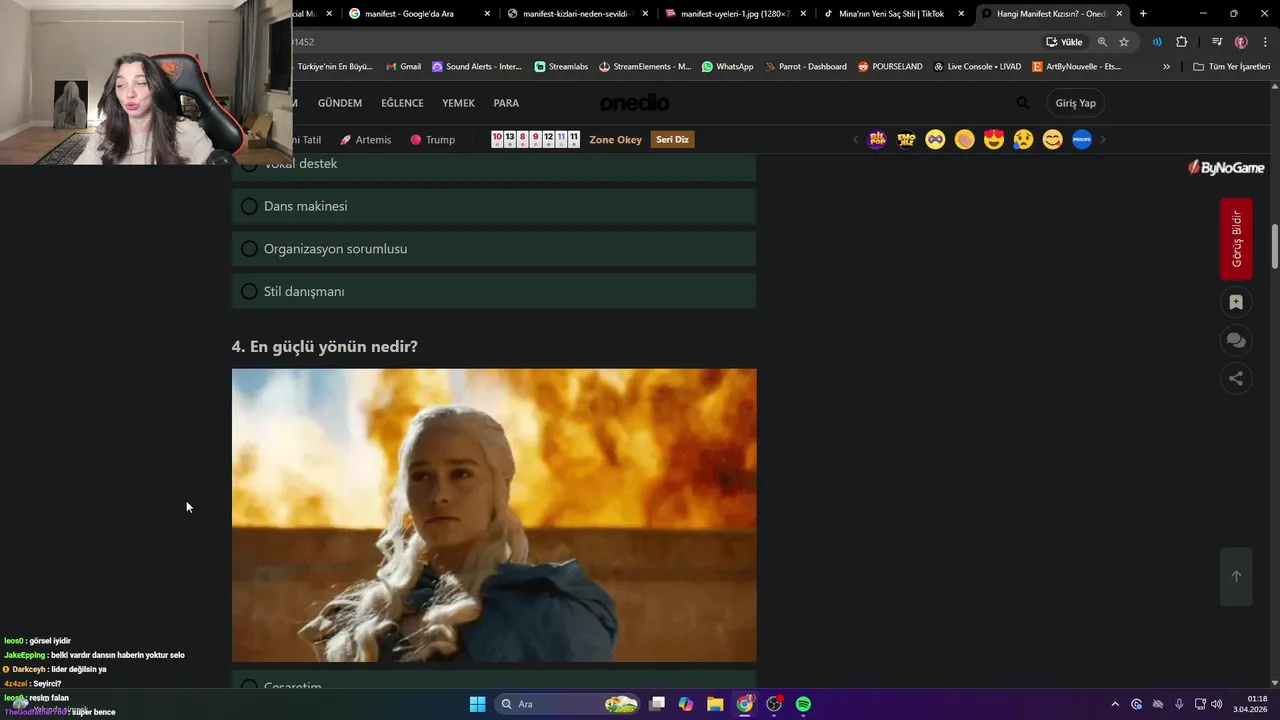This screenshot has width=1280, height=720.
Task: Click the taskbar microphone icon
Action: tap(1179, 704)
